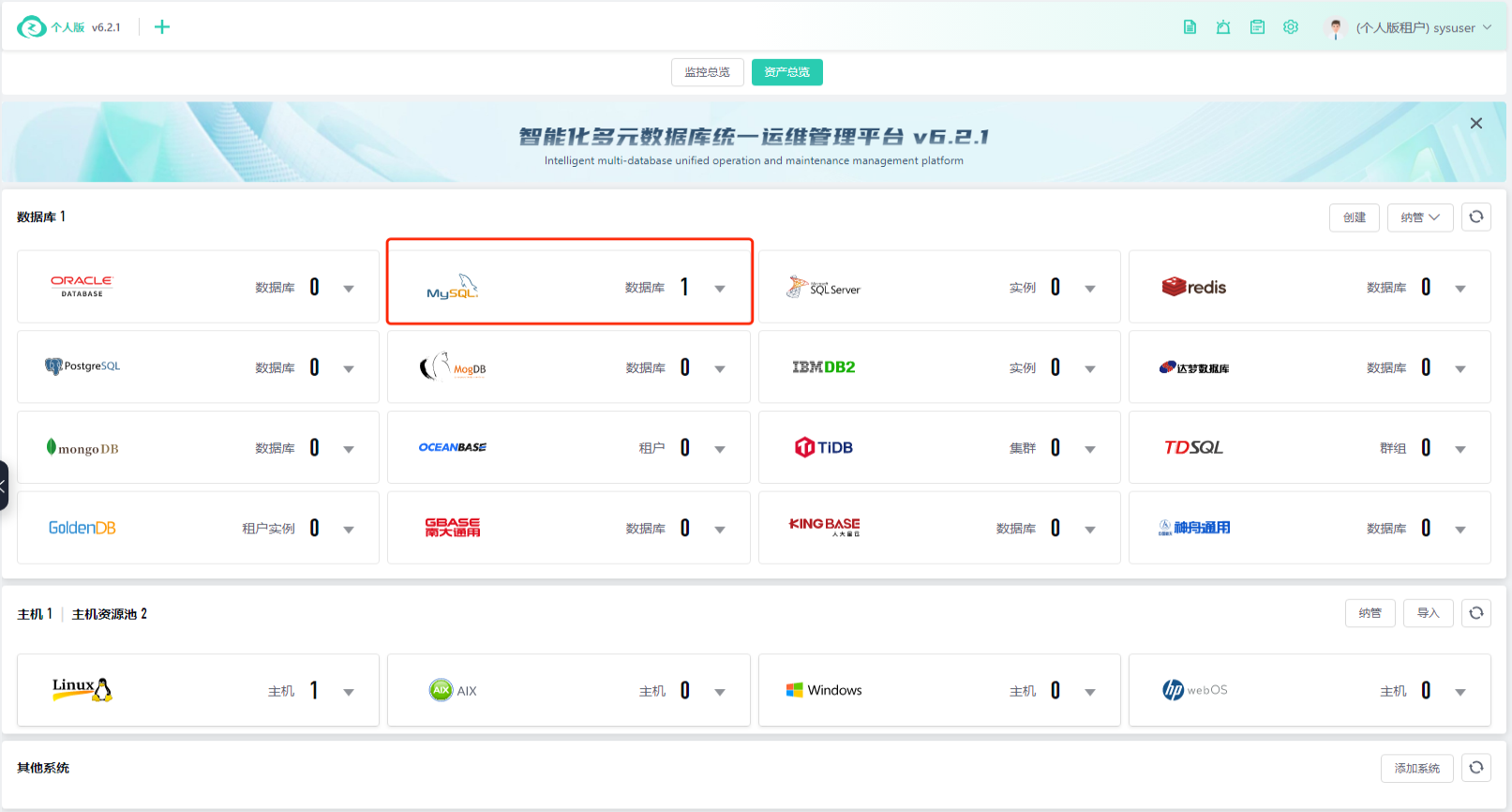
Task: Expand the TDSQL card dropdown arrow
Action: (x=1460, y=450)
